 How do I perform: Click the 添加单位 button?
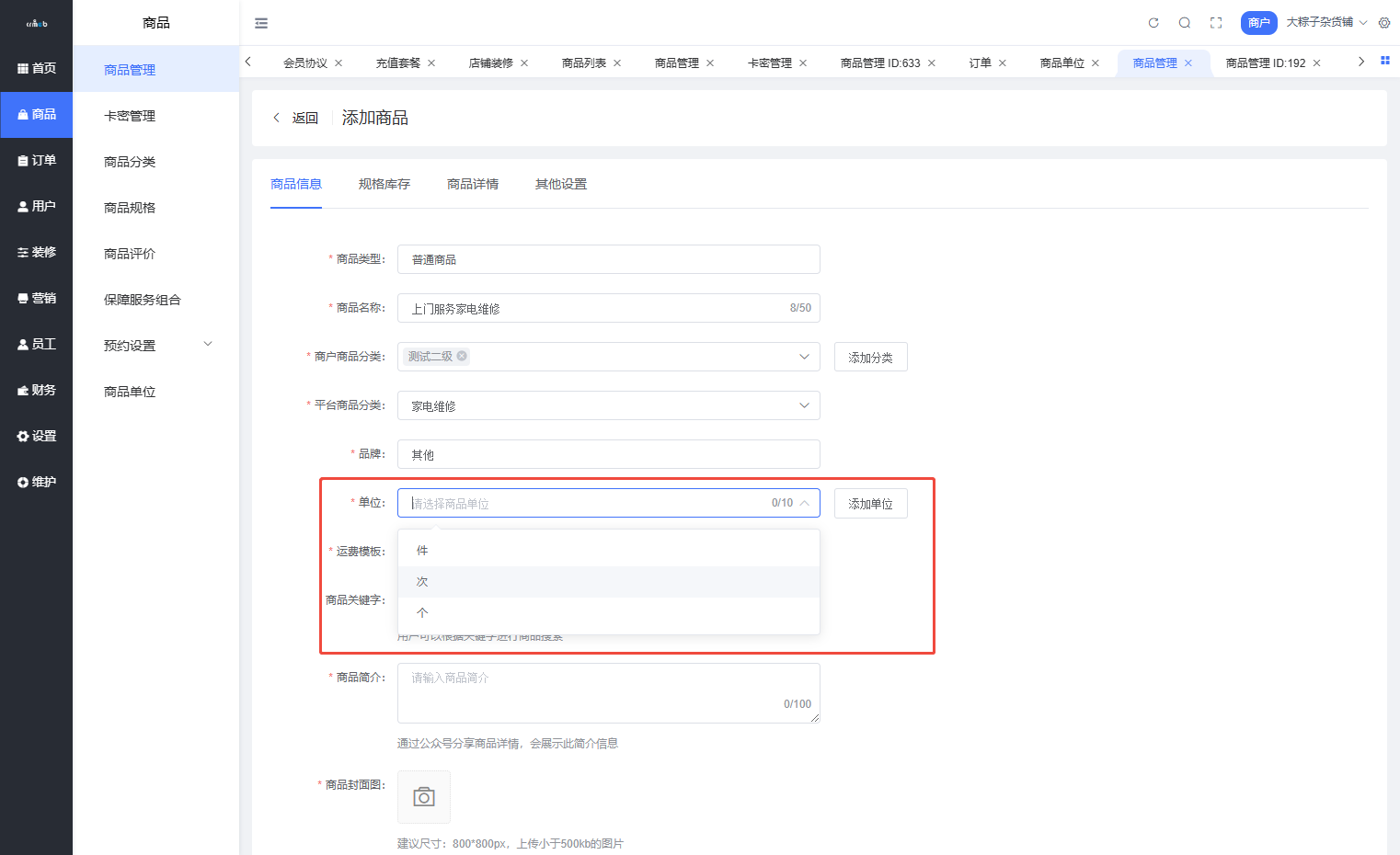click(870, 504)
